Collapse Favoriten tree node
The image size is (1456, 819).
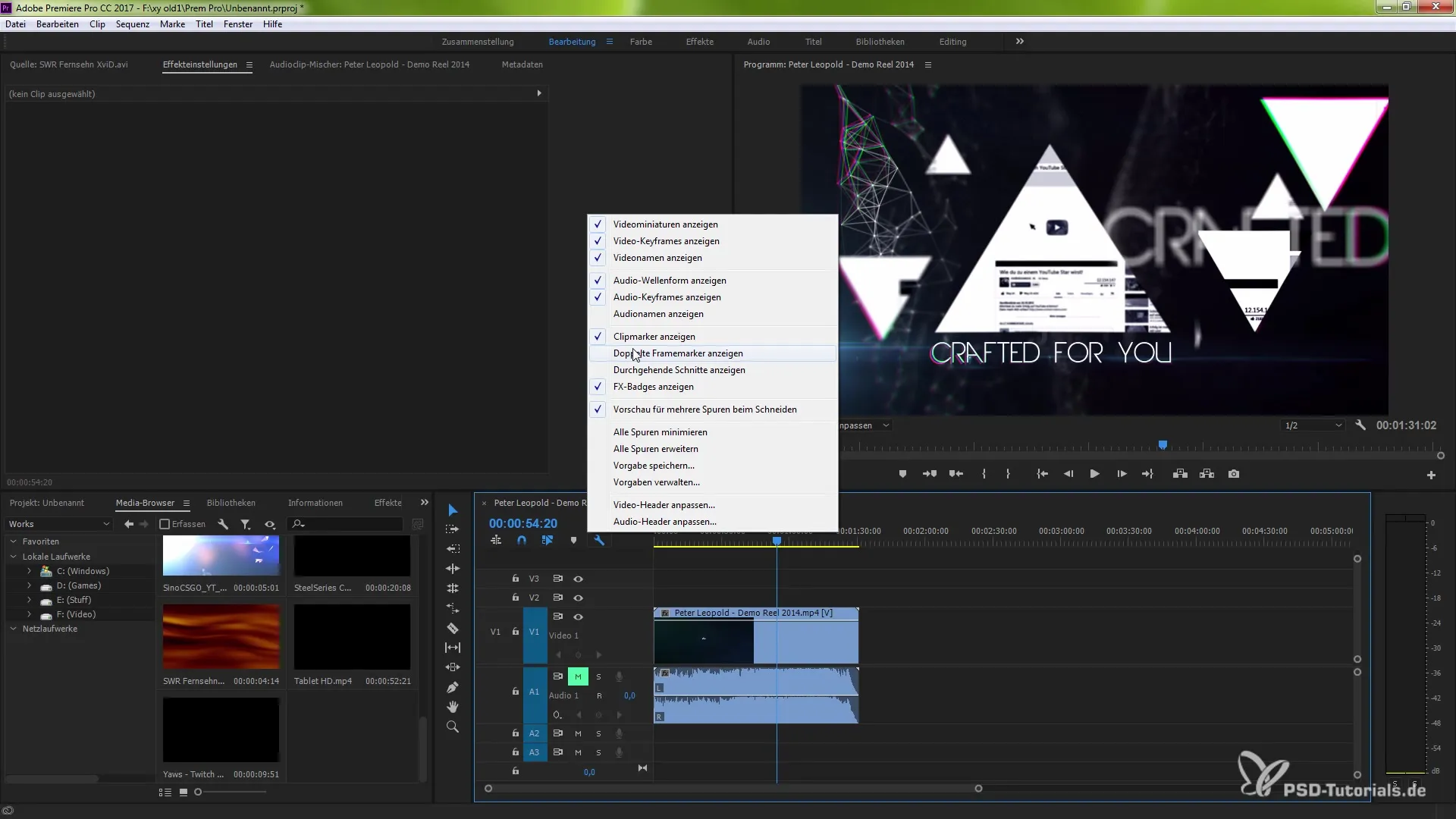(x=13, y=541)
